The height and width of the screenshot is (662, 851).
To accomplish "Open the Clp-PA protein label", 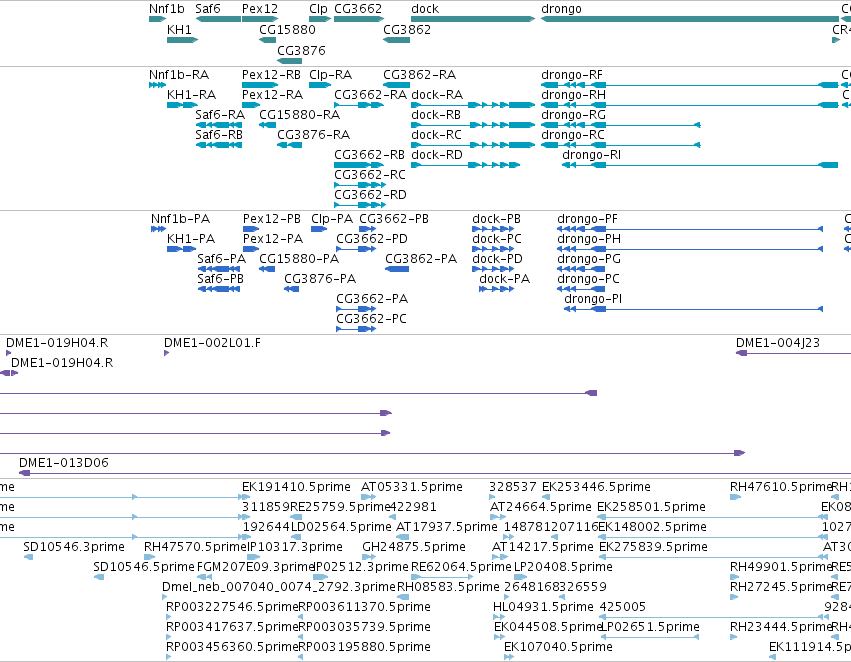I will click(x=332, y=219).
